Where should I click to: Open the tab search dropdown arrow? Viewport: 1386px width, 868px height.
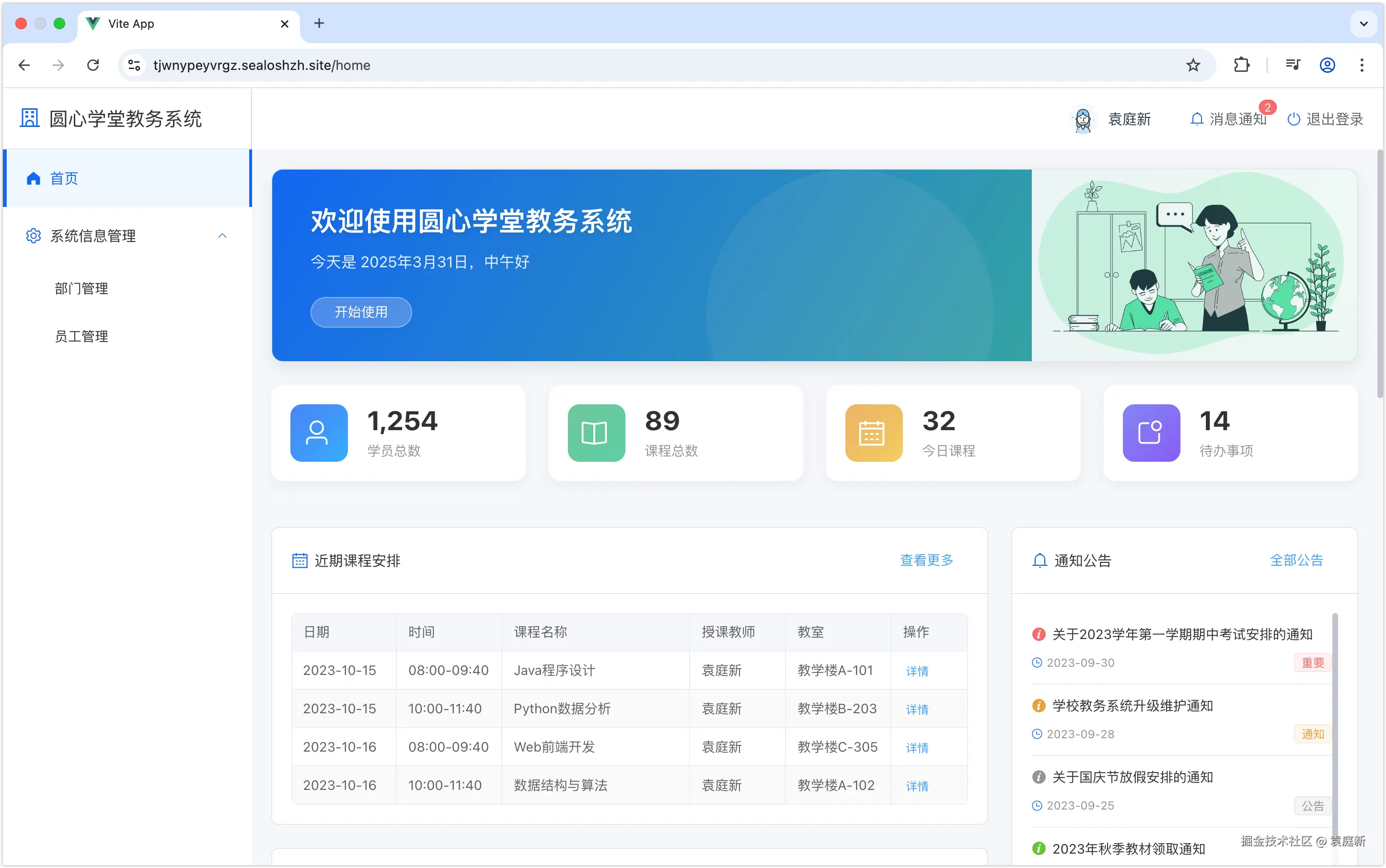pyautogui.click(x=1363, y=23)
